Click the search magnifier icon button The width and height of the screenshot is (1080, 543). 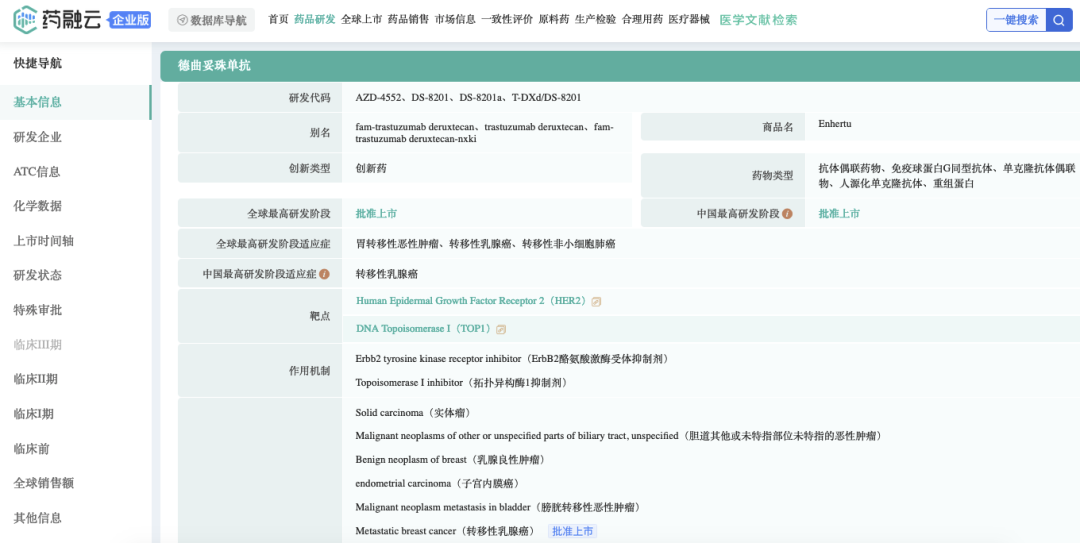click(1059, 20)
